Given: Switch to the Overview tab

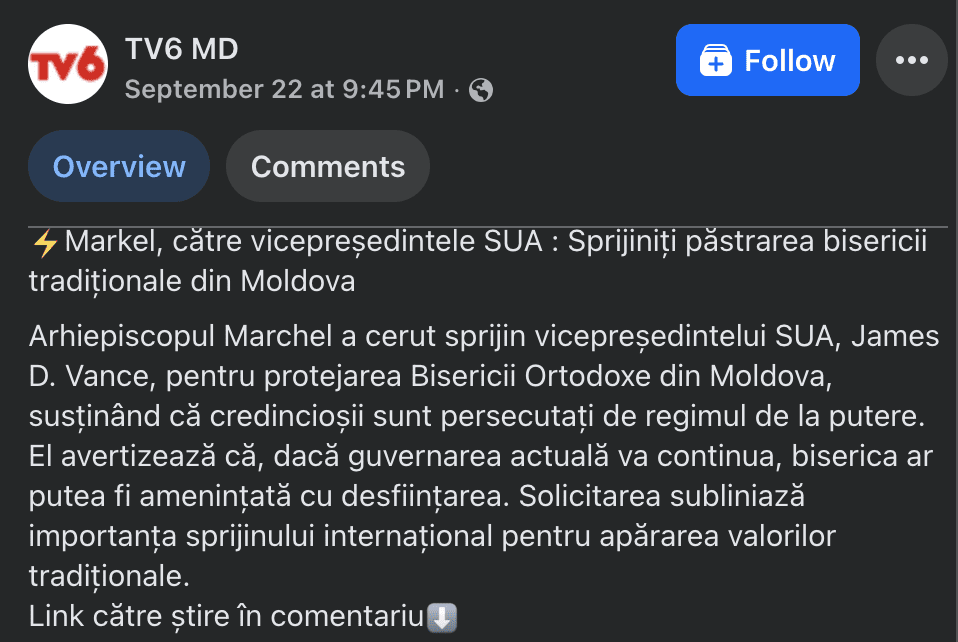Looking at the screenshot, I should [x=119, y=166].
